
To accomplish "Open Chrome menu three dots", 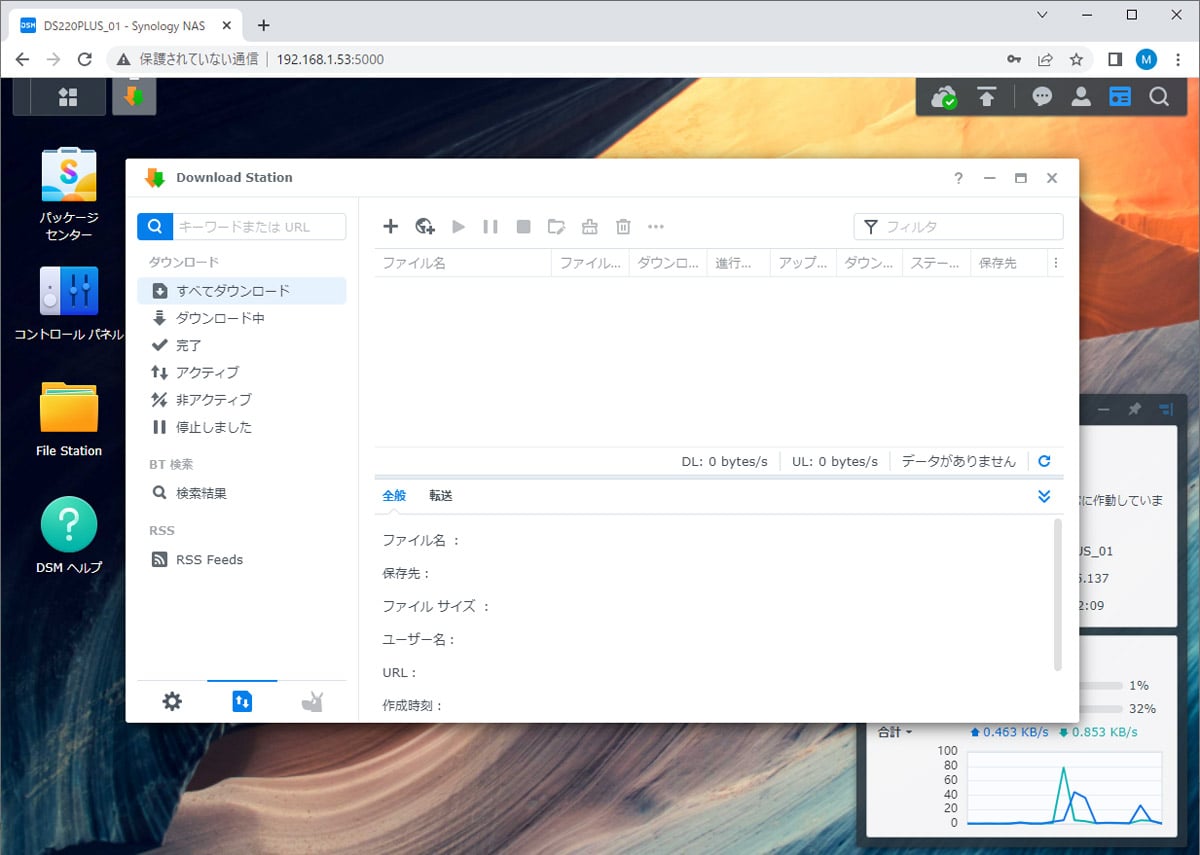I will click(1178, 59).
